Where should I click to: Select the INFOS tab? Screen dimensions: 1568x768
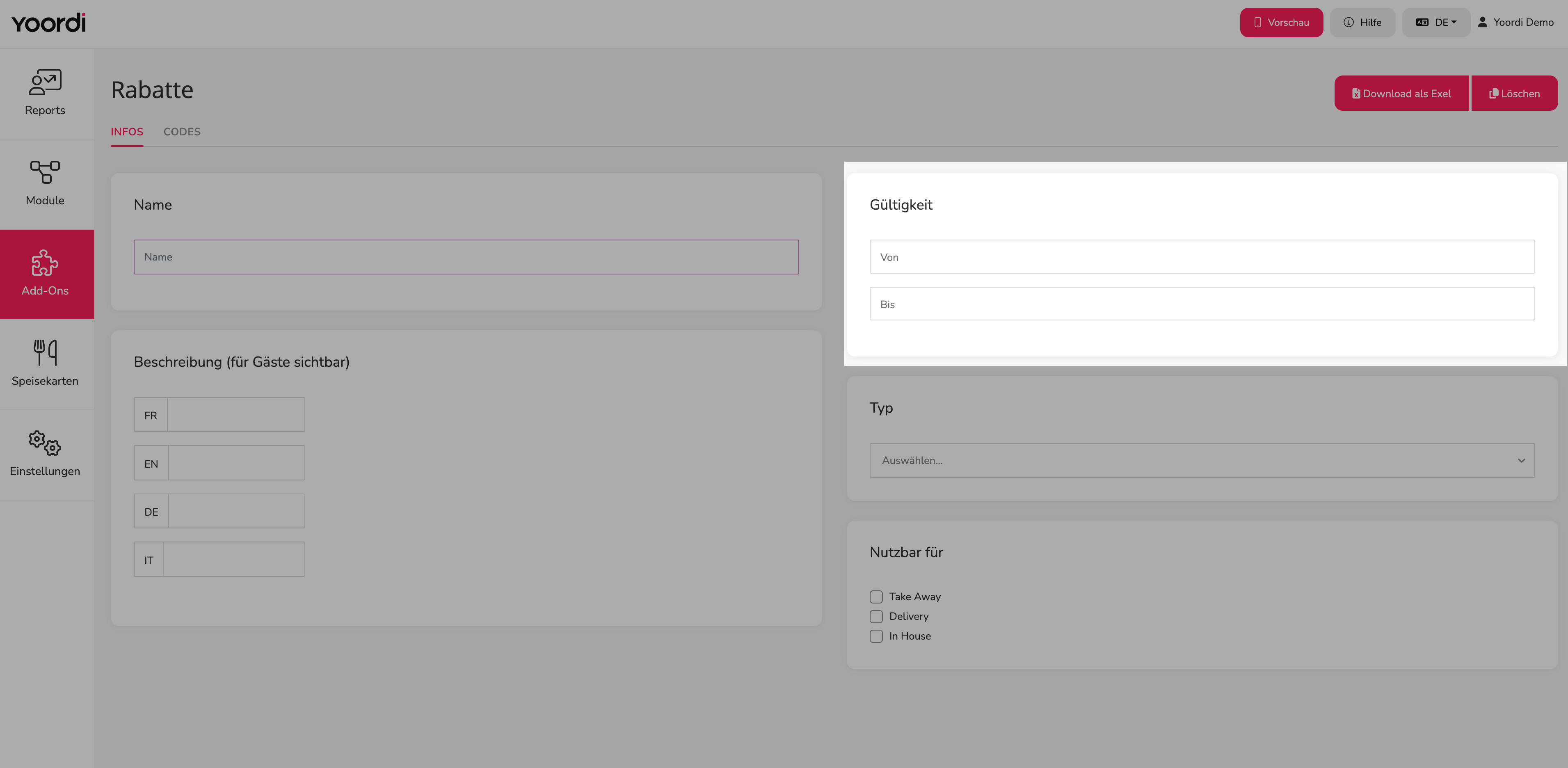[x=127, y=131]
